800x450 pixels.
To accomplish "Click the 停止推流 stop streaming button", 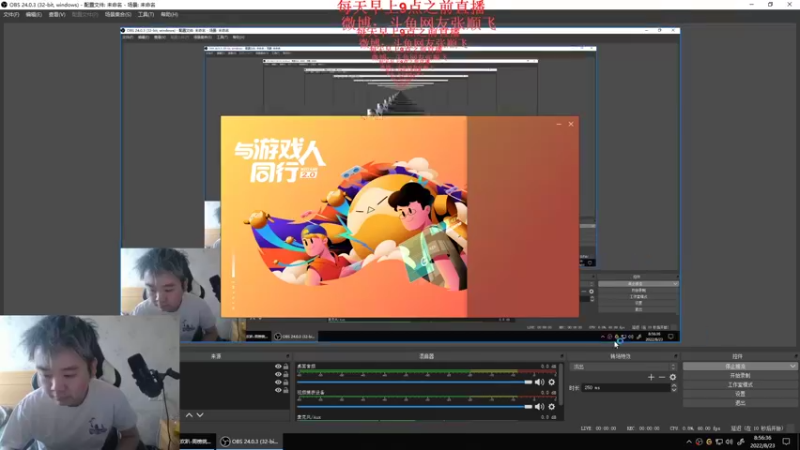I will (736, 366).
